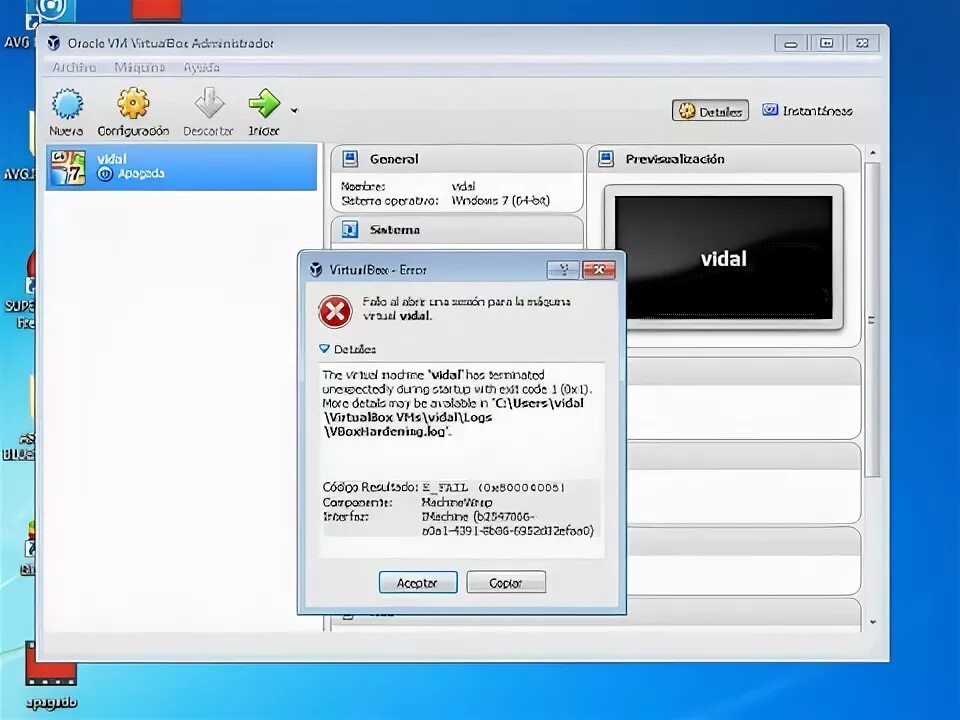Click the VirtualBox logo in main title bar
Image resolution: width=960 pixels, height=720 pixels.
[x=54, y=43]
